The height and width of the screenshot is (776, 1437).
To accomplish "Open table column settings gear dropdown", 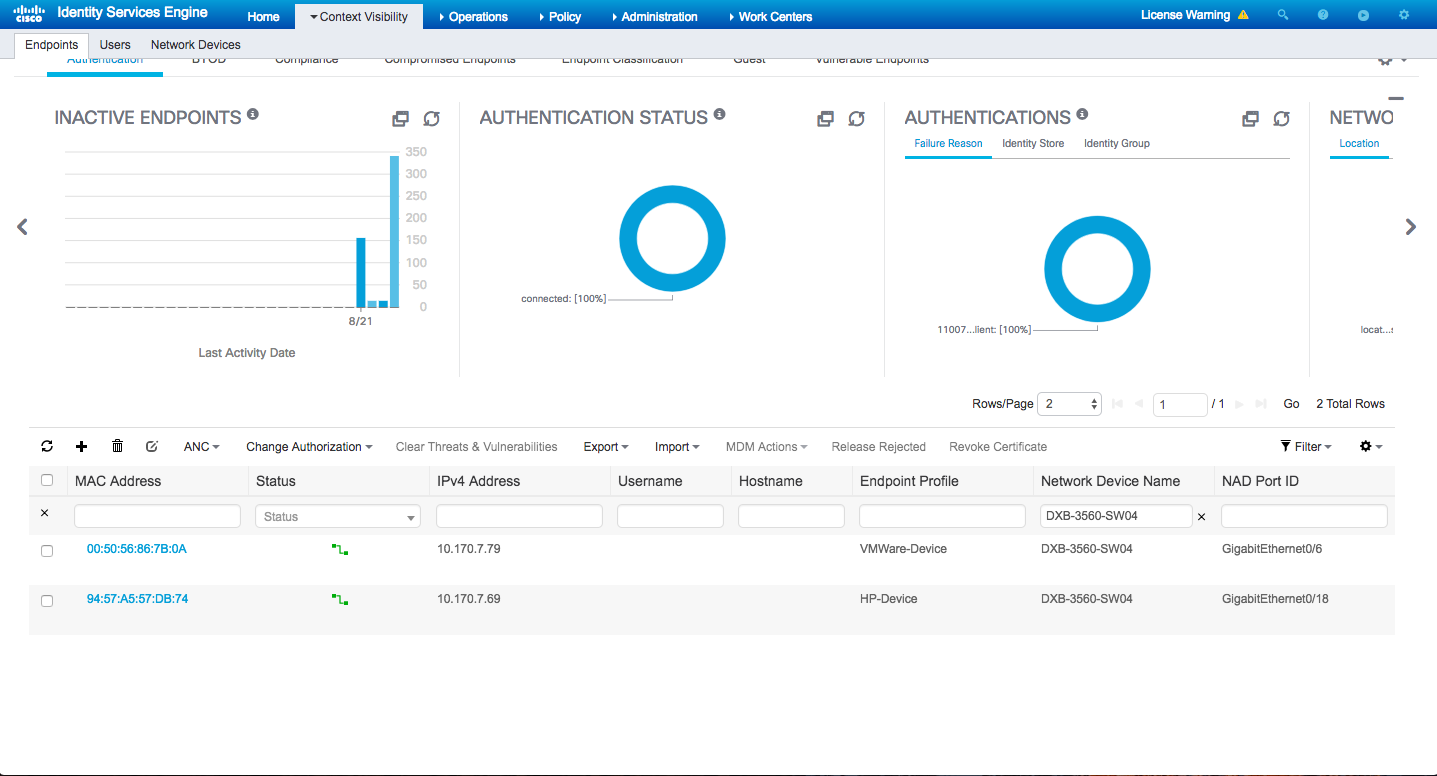I will pos(1371,447).
